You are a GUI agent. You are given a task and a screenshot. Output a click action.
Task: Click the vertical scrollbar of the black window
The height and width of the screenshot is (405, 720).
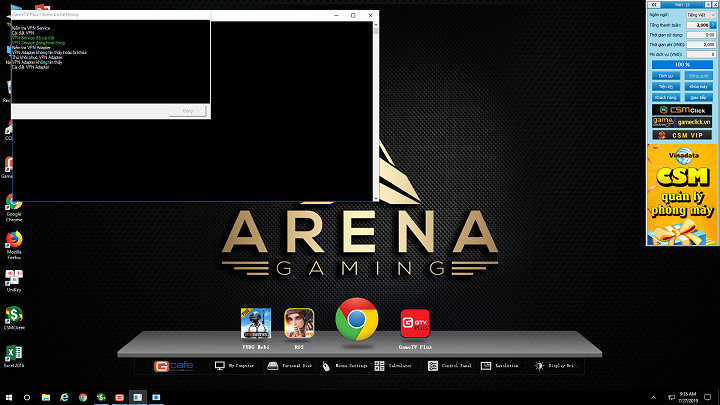[376, 112]
